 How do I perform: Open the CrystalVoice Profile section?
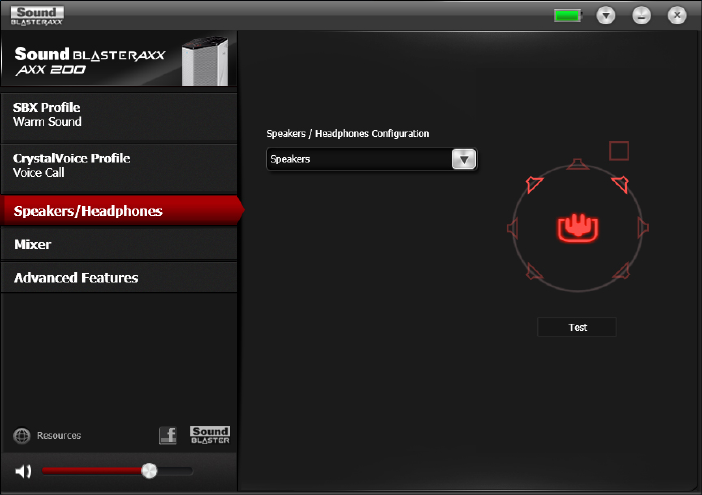pos(119,168)
